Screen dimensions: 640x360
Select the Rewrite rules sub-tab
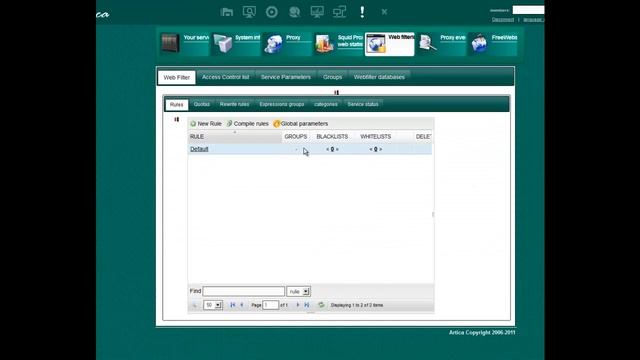(234, 104)
